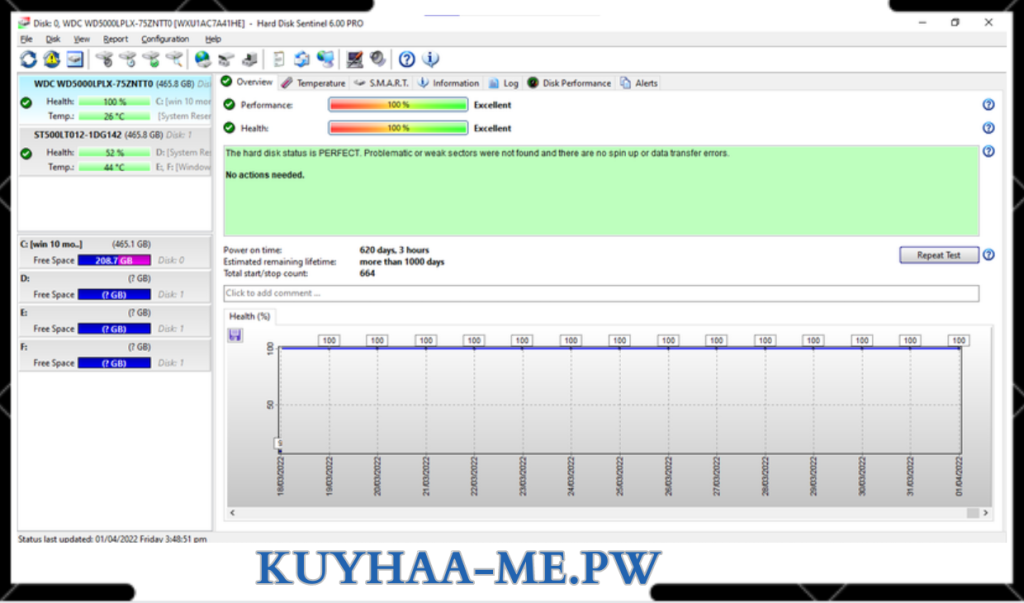Screen dimensions: 1024x603
Task: Click green check icon of WDC disk
Action: coord(26,103)
